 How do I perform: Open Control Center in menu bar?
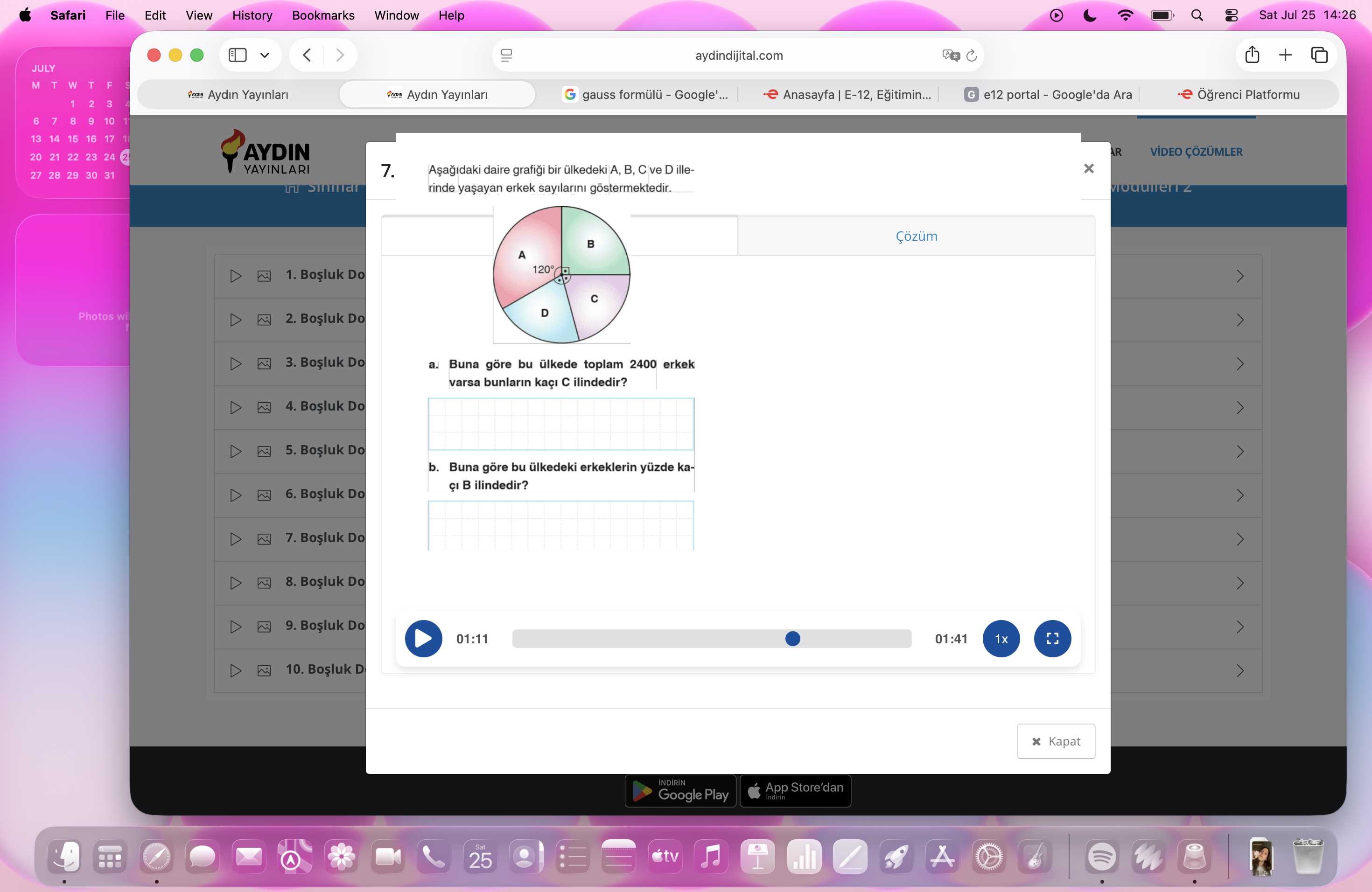coord(1231,15)
